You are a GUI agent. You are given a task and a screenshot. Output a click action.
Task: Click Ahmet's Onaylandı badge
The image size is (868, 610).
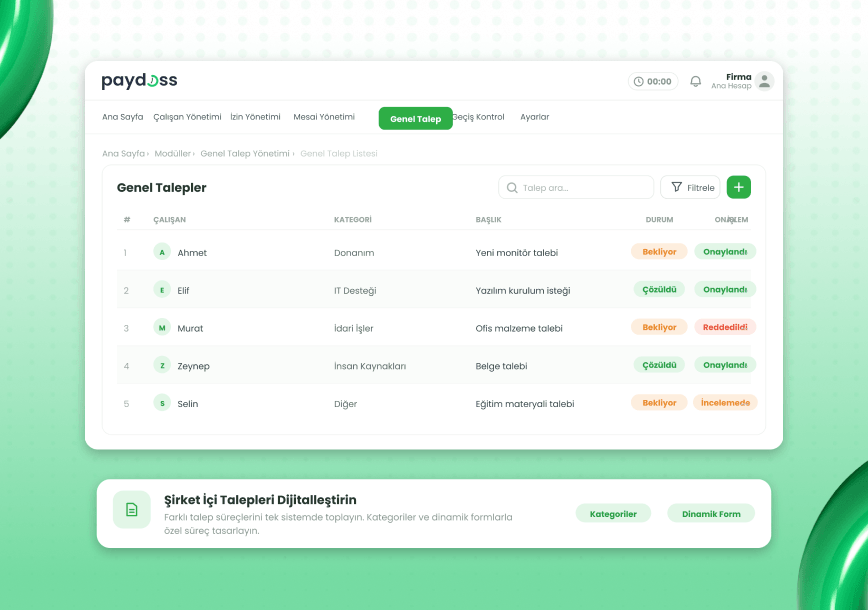coord(725,251)
